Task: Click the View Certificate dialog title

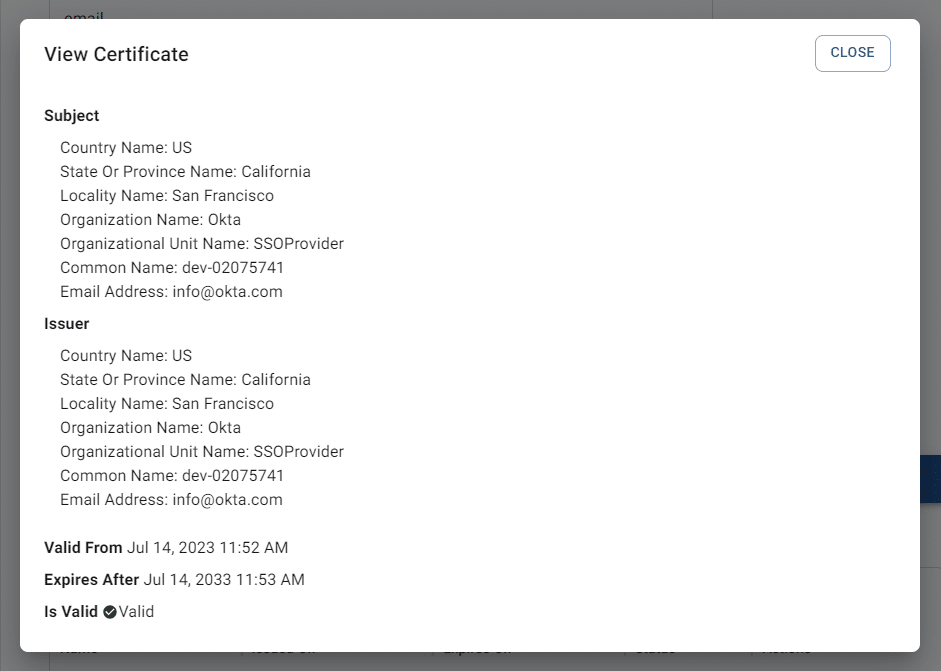Action: (x=116, y=54)
